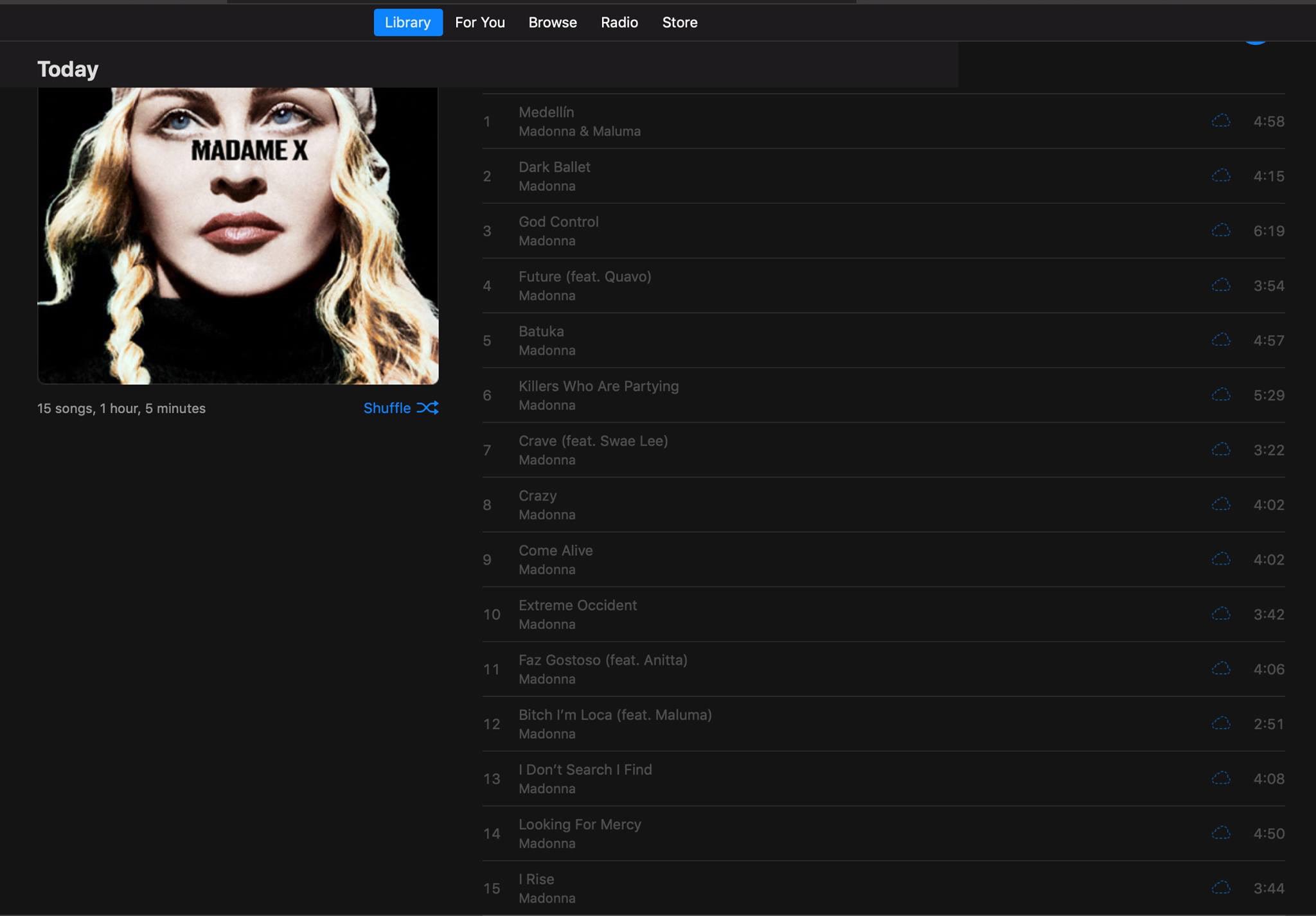1316x916 pixels.
Task: Download Bitch I'm Loca via cloud icon
Action: [1221, 723]
